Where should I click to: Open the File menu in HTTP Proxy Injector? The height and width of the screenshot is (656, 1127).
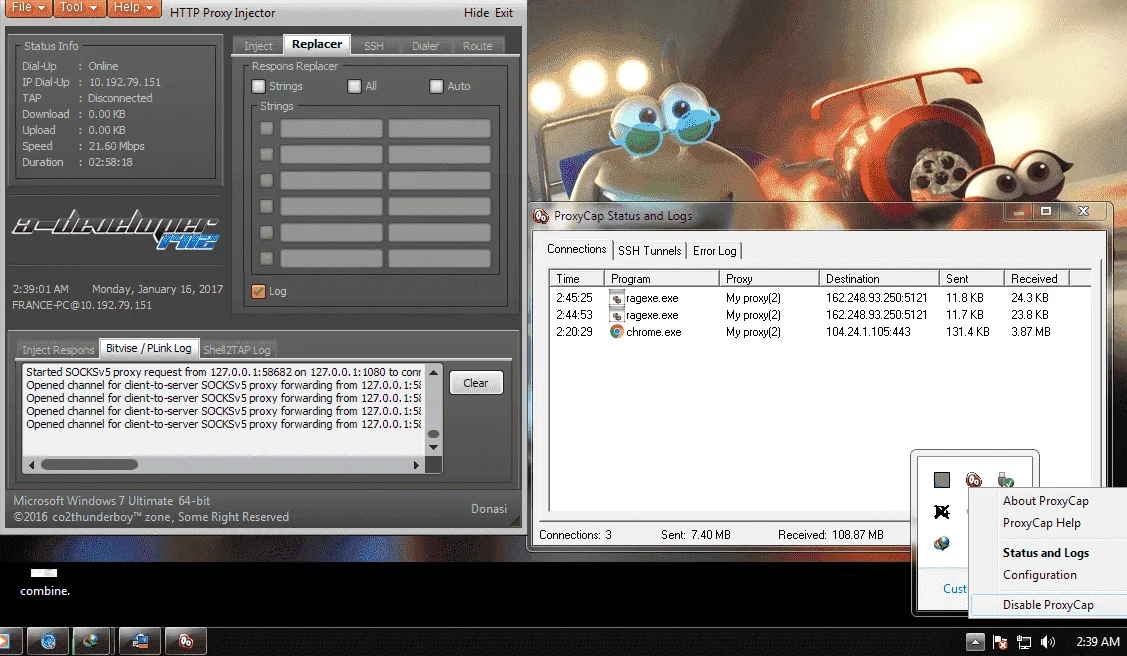point(27,8)
